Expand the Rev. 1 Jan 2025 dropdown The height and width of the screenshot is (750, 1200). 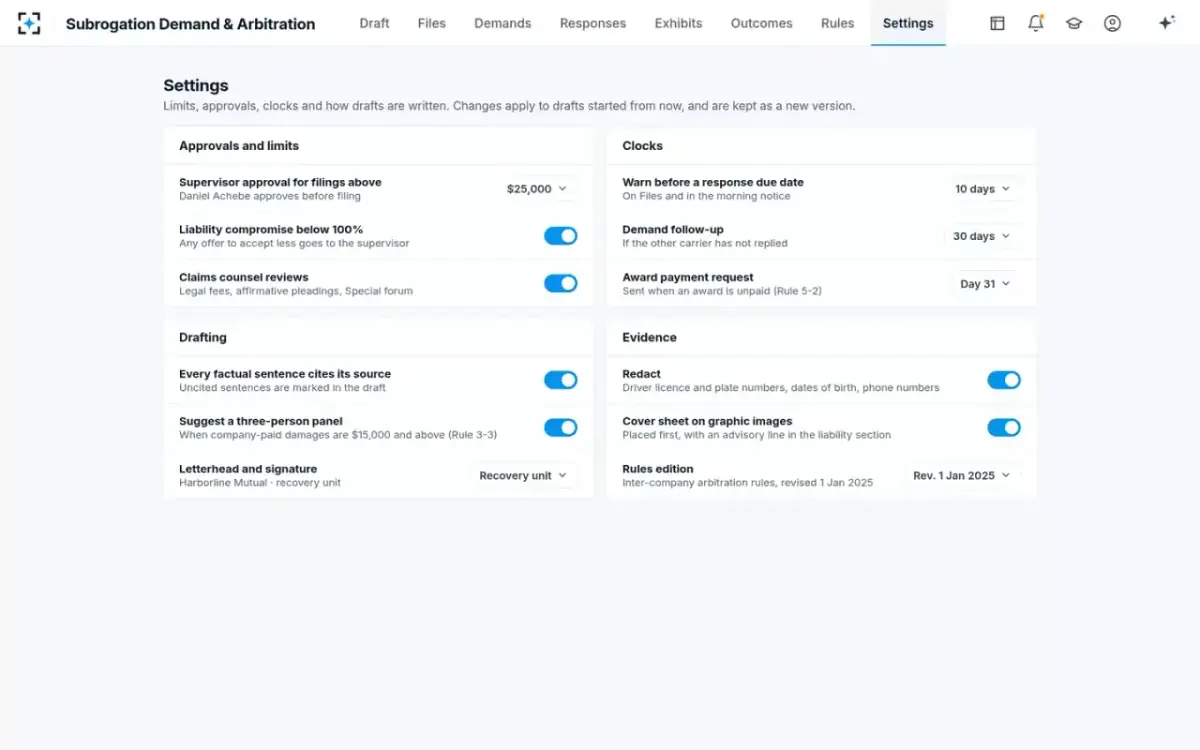click(x=962, y=476)
